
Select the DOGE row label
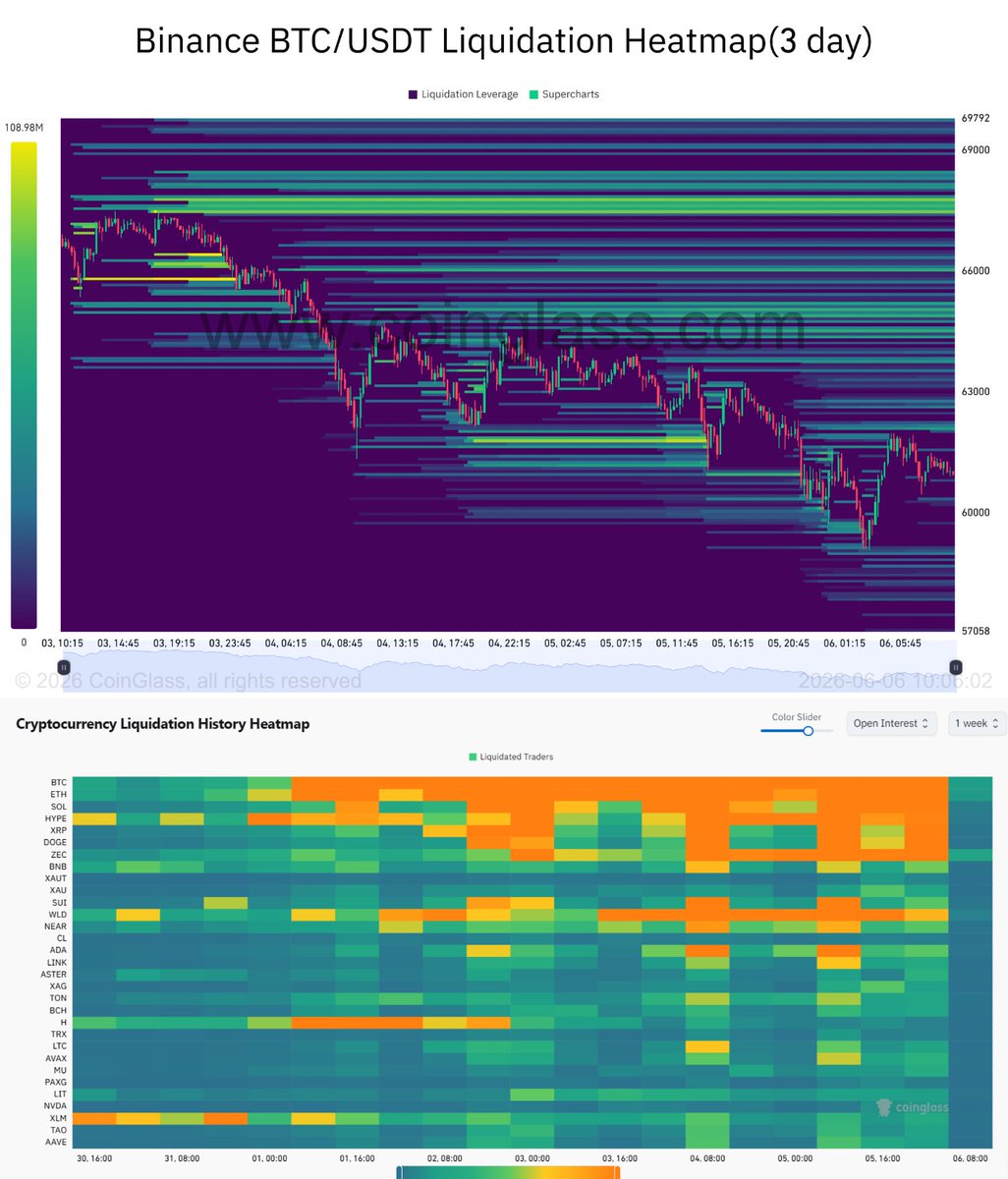point(56,842)
